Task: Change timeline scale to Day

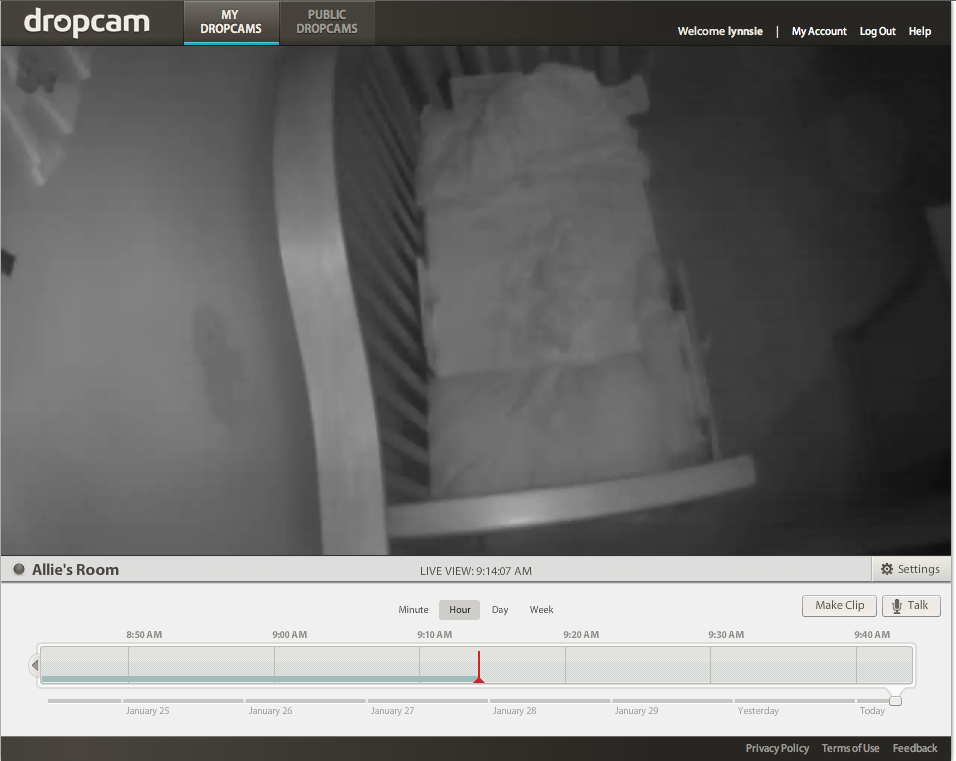Action: 500,610
